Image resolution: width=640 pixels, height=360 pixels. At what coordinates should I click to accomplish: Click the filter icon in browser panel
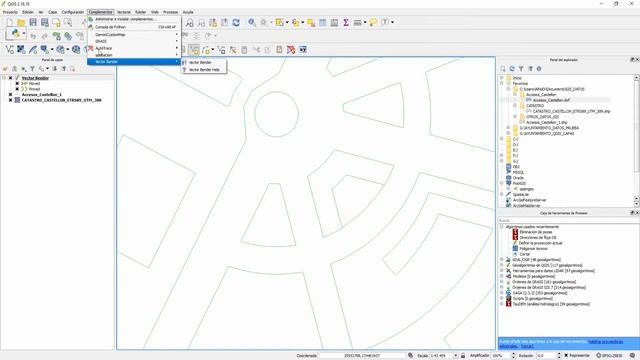pos(521,69)
